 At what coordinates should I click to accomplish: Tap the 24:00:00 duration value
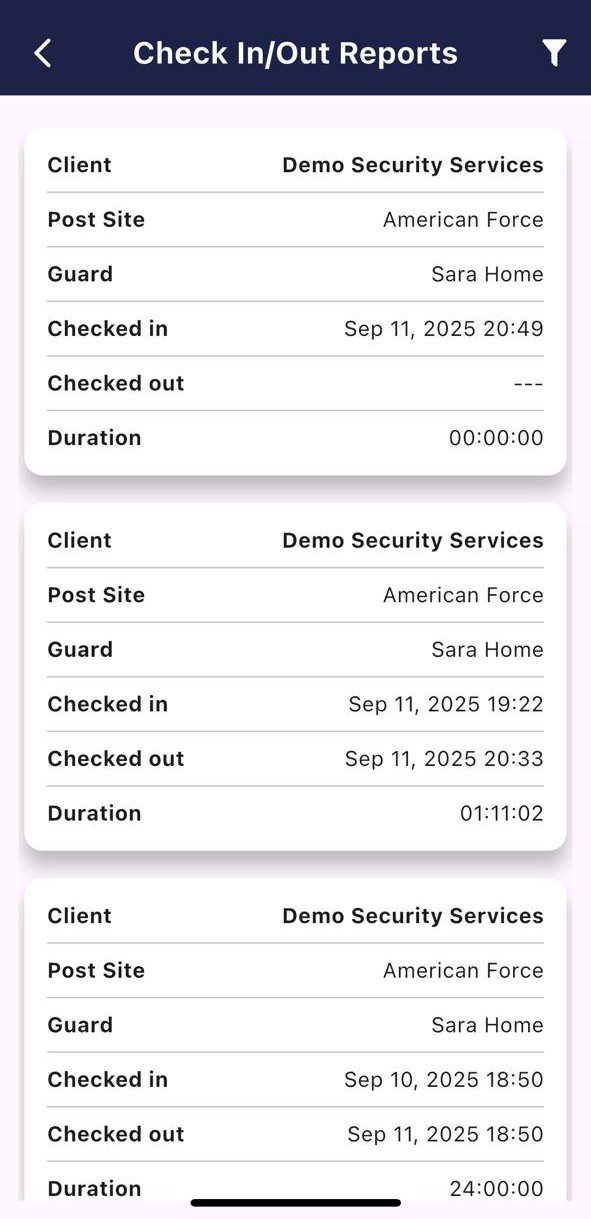[x=497, y=1188]
